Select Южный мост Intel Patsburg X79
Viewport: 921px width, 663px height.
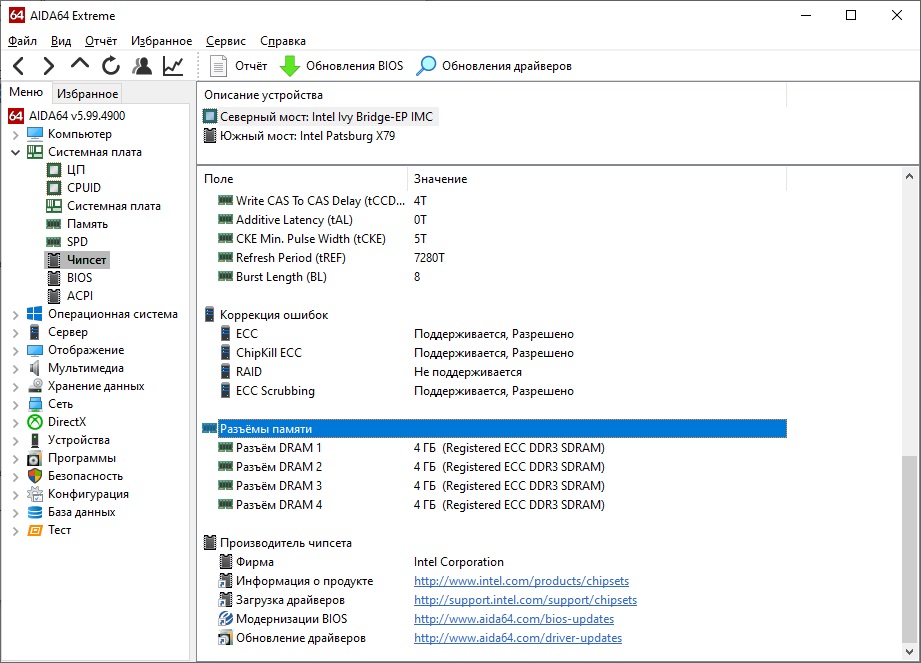pos(307,136)
